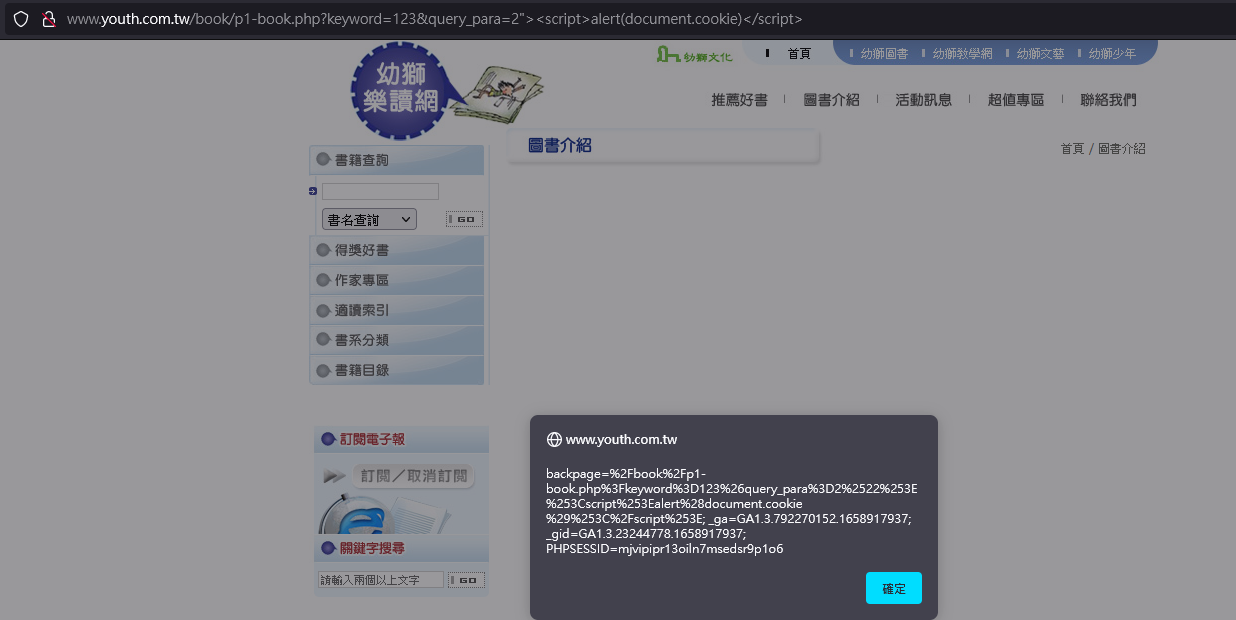Open the 書名查詢 dropdown
Screen dimensions: 1236x620
point(369,219)
